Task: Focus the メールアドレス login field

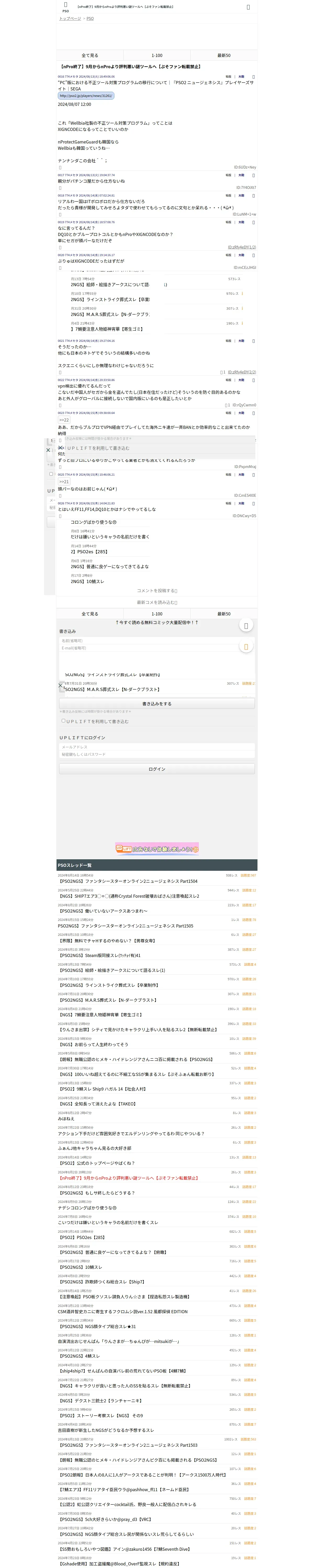Action: point(157,747)
